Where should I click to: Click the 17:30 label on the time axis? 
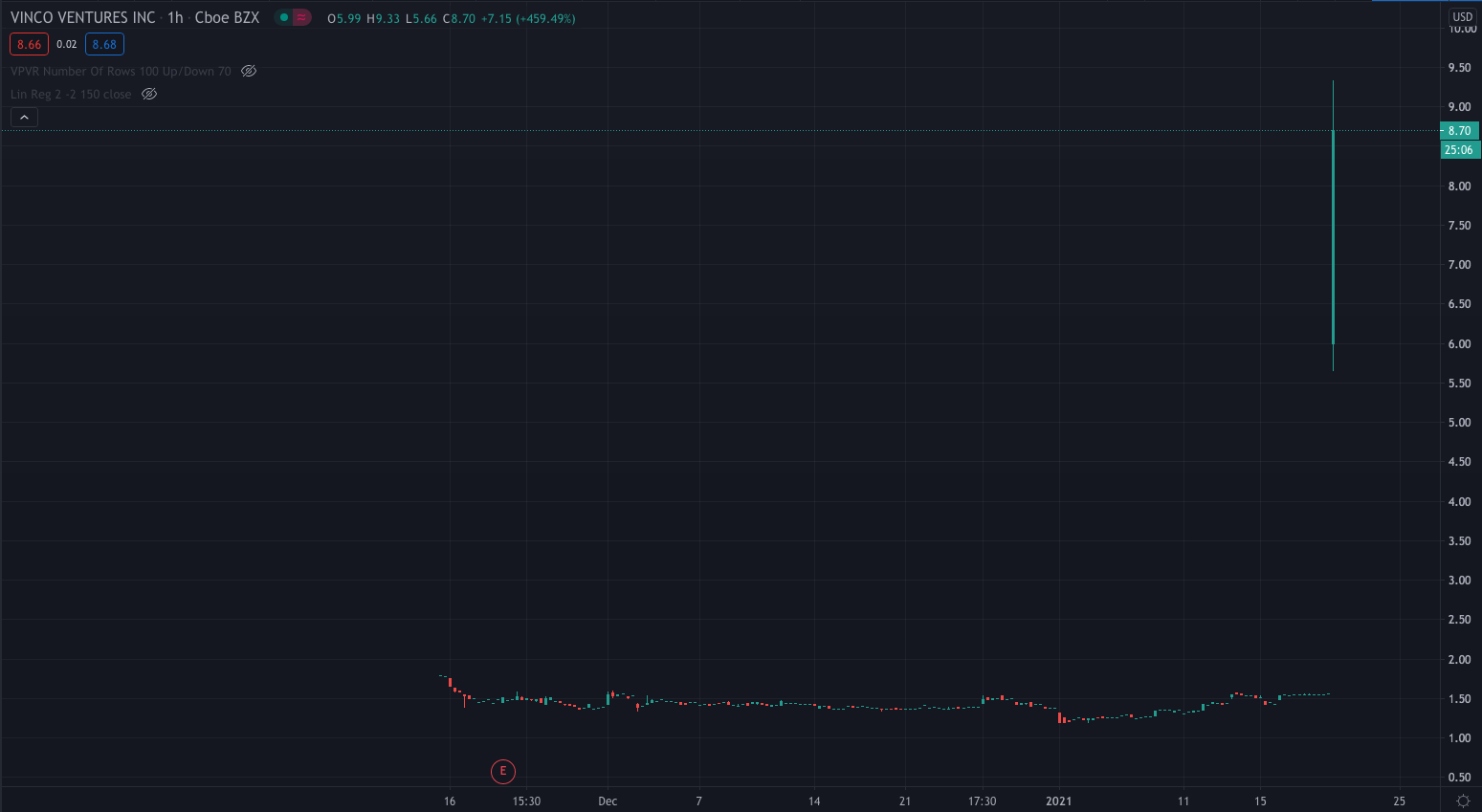click(x=982, y=801)
